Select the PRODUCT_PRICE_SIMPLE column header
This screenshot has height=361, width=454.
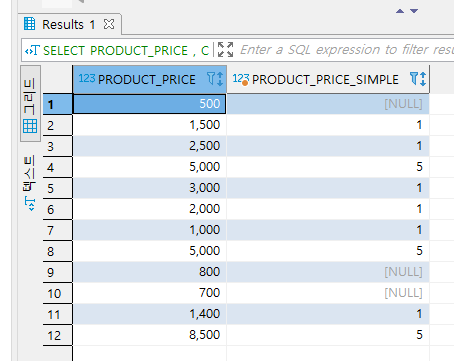328,79
